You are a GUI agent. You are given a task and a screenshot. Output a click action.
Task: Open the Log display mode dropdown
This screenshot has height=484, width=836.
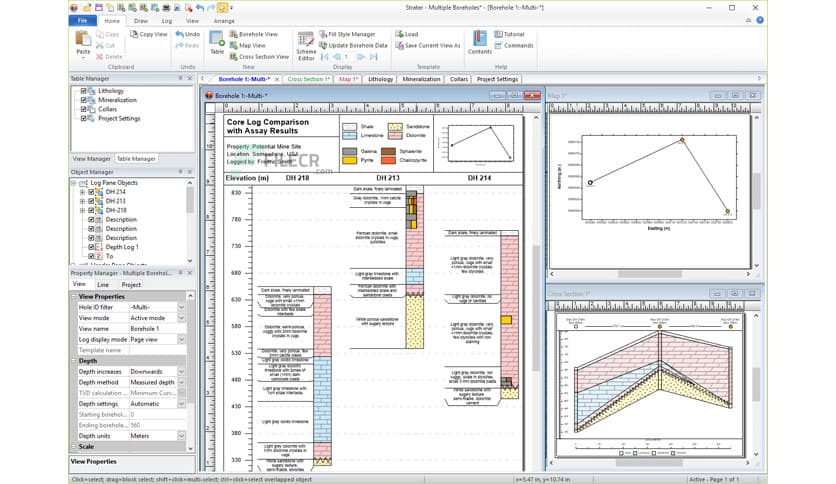181,339
